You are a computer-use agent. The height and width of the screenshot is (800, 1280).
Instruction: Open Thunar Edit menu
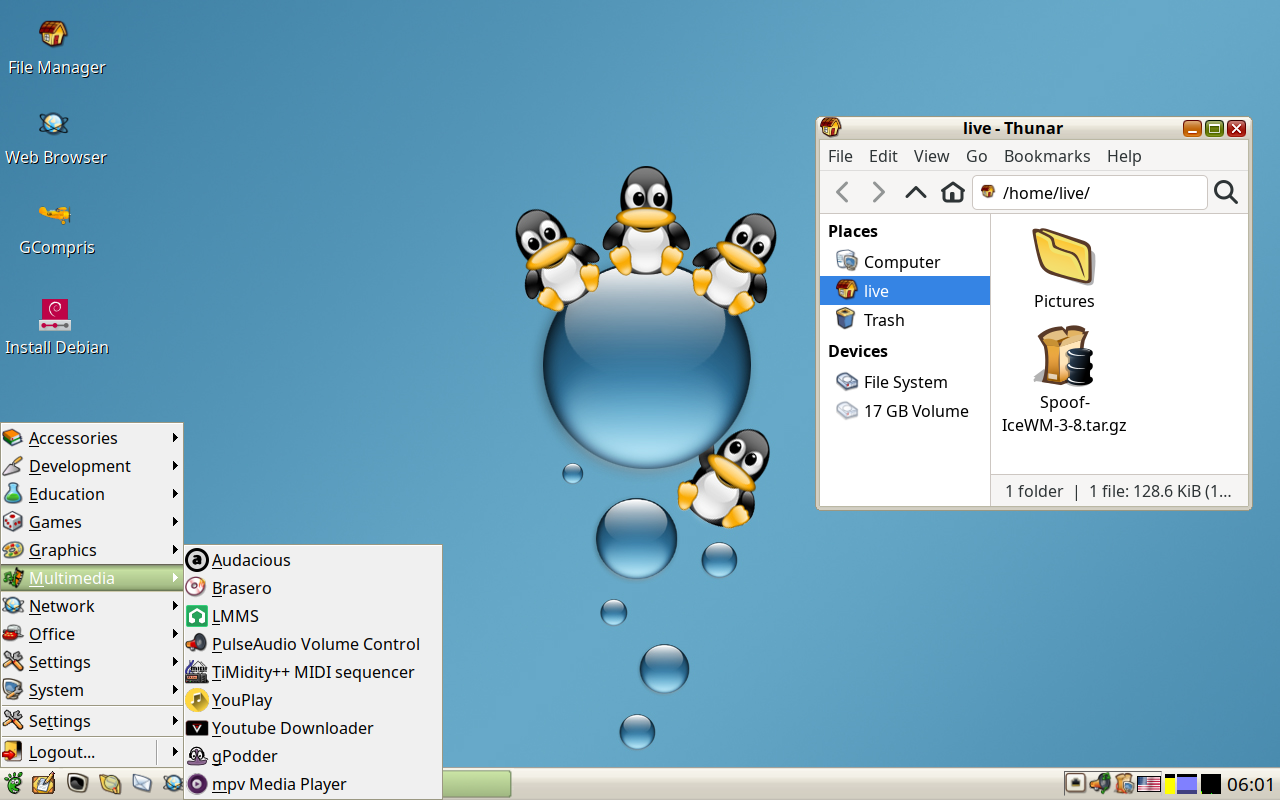[883, 156]
